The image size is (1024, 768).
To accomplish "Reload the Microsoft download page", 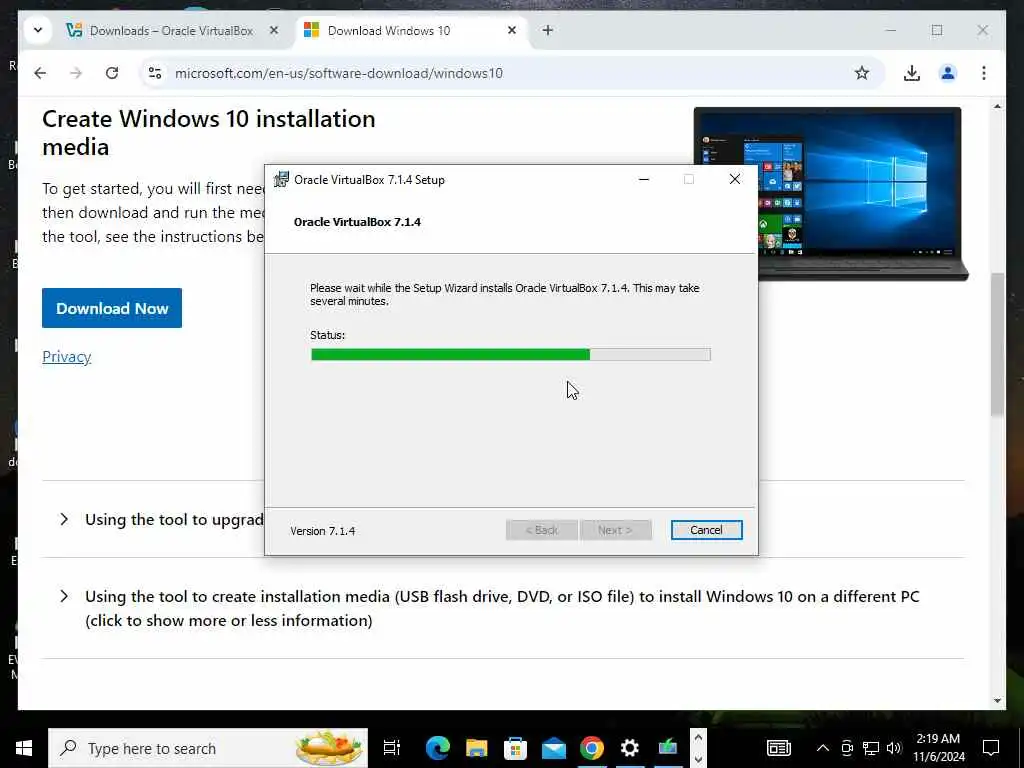I will 112,73.
